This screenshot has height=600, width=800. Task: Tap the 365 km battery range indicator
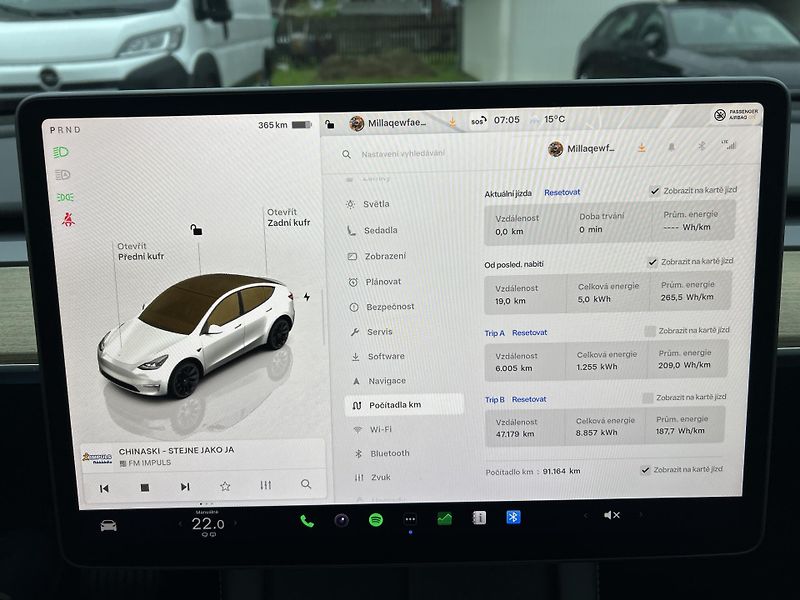285,125
